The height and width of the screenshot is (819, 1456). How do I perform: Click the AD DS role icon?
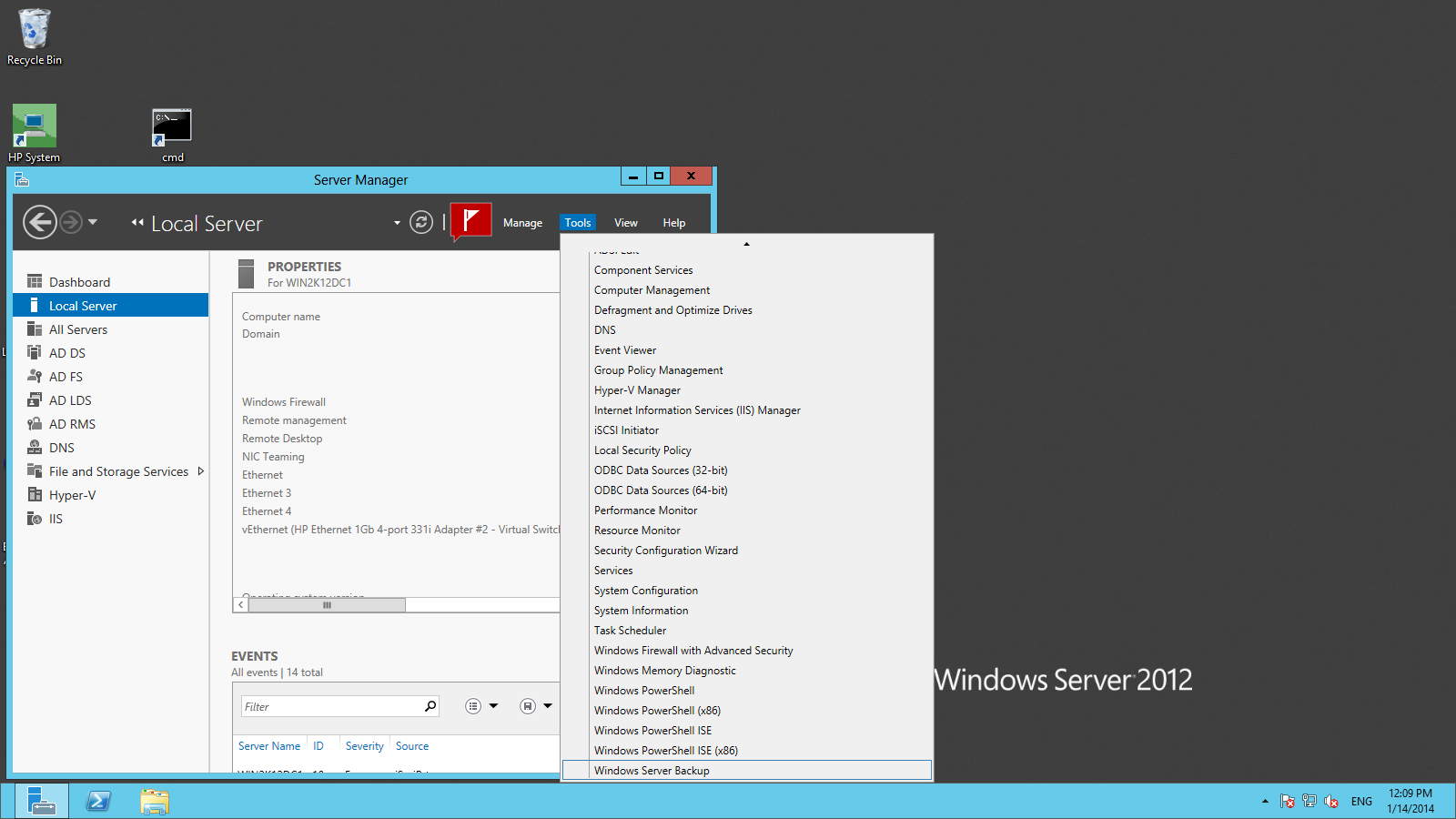tap(35, 352)
